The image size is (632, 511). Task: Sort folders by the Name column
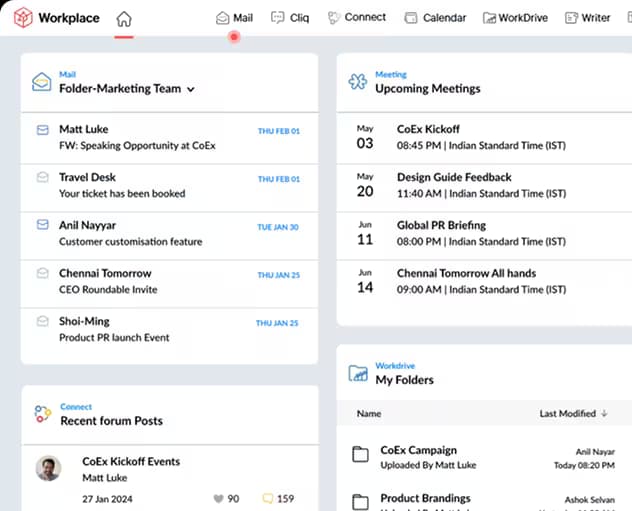pyautogui.click(x=369, y=413)
